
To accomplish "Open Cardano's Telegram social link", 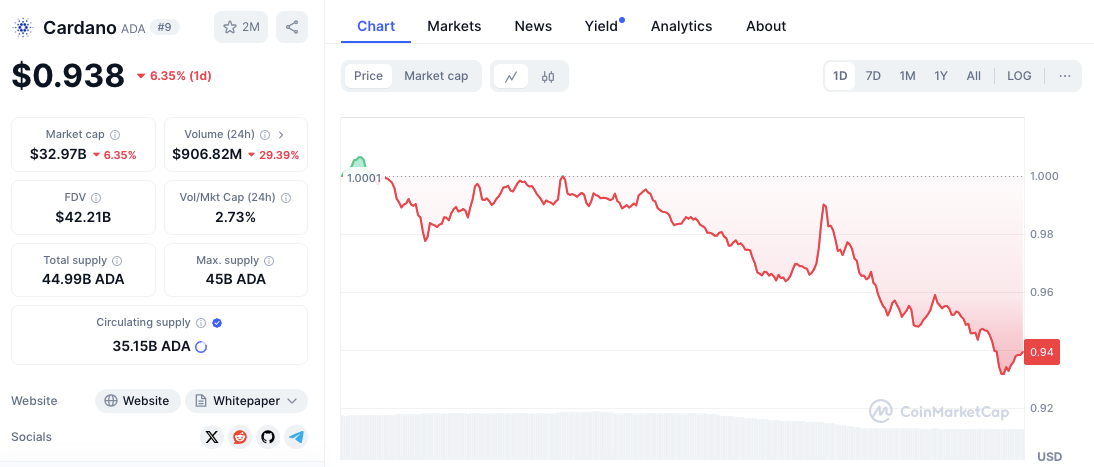I will pyautogui.click(x=295, y=437).
